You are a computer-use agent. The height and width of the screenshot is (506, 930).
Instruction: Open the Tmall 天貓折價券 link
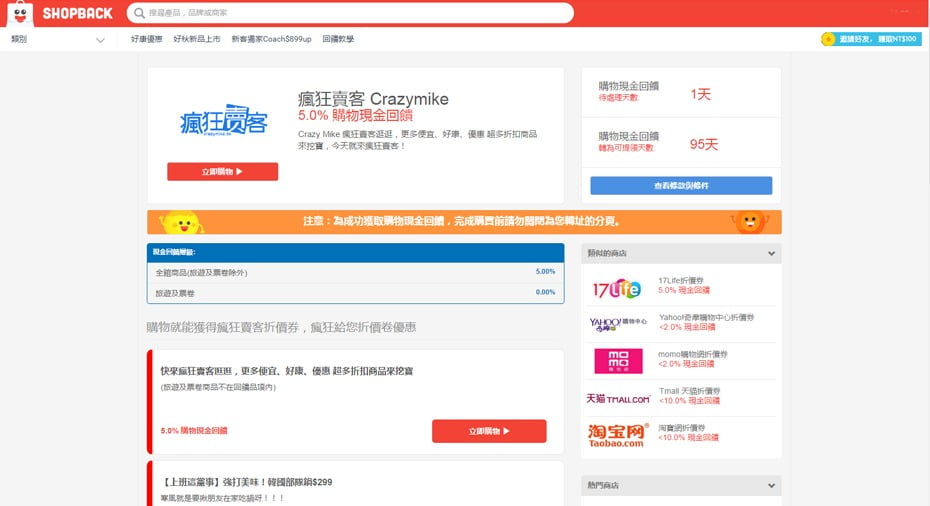[x=689, y=391]
